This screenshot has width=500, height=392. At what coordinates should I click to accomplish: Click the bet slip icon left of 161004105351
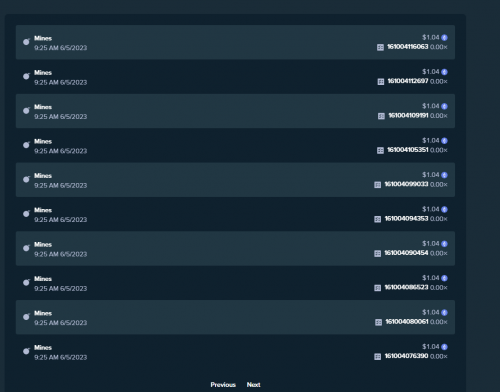point(380,150)
